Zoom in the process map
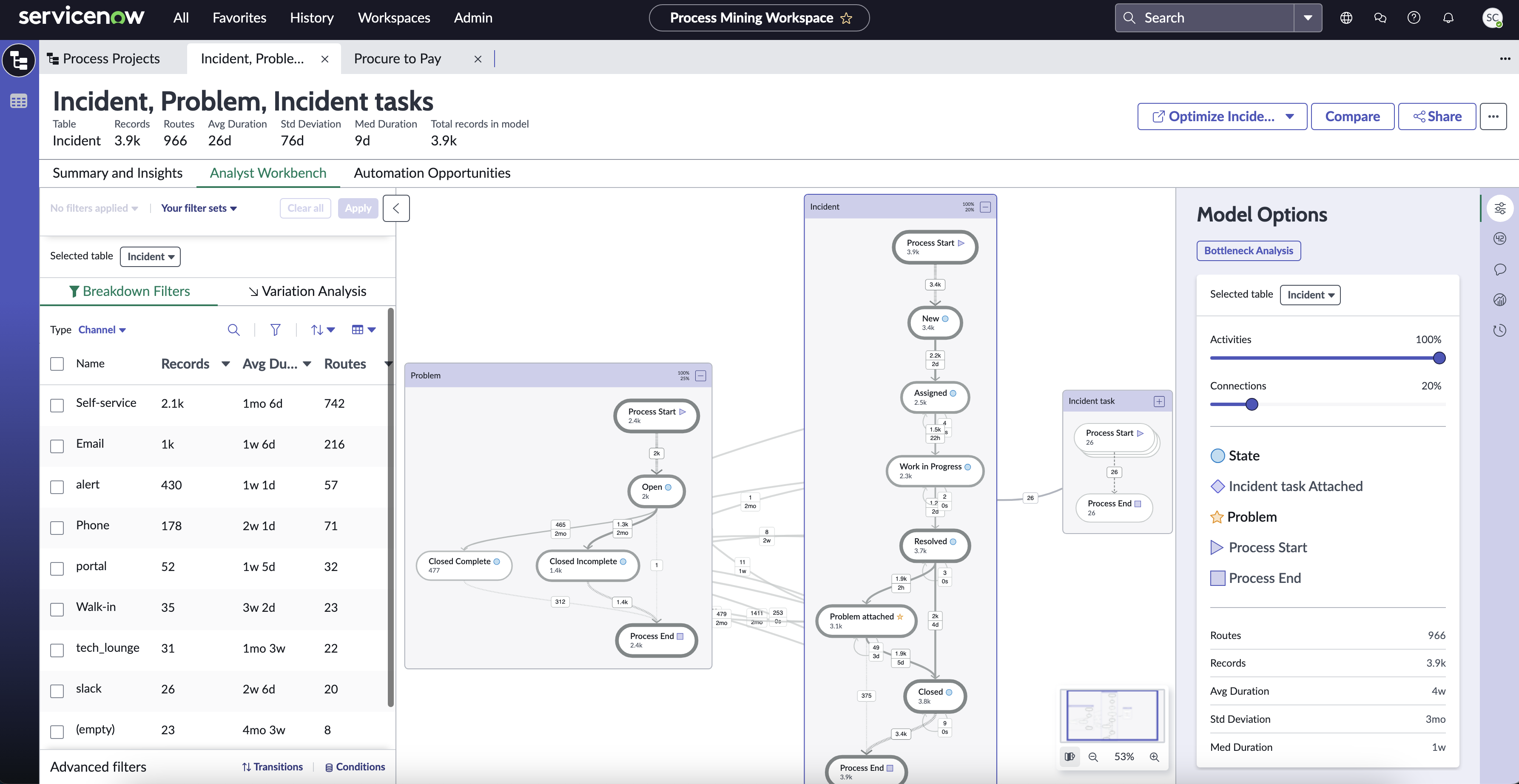 point(1155,757)
